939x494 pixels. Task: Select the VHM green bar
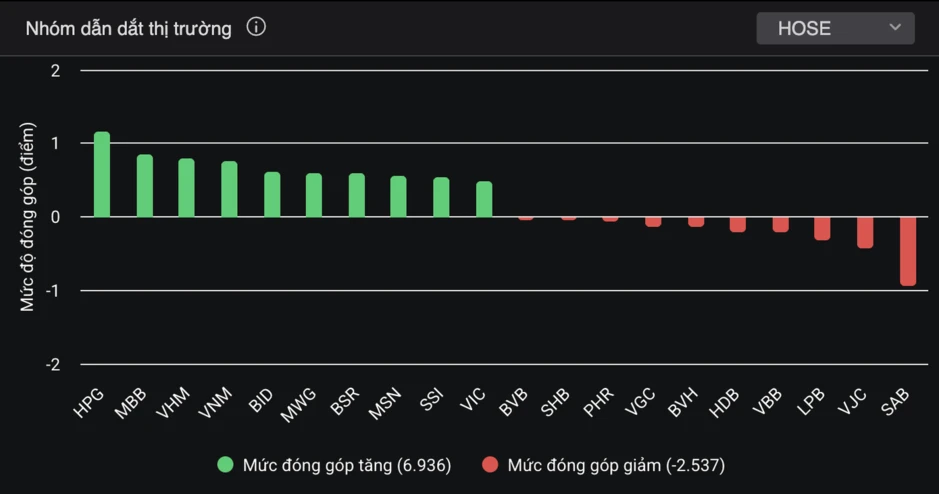pos(186,187)
